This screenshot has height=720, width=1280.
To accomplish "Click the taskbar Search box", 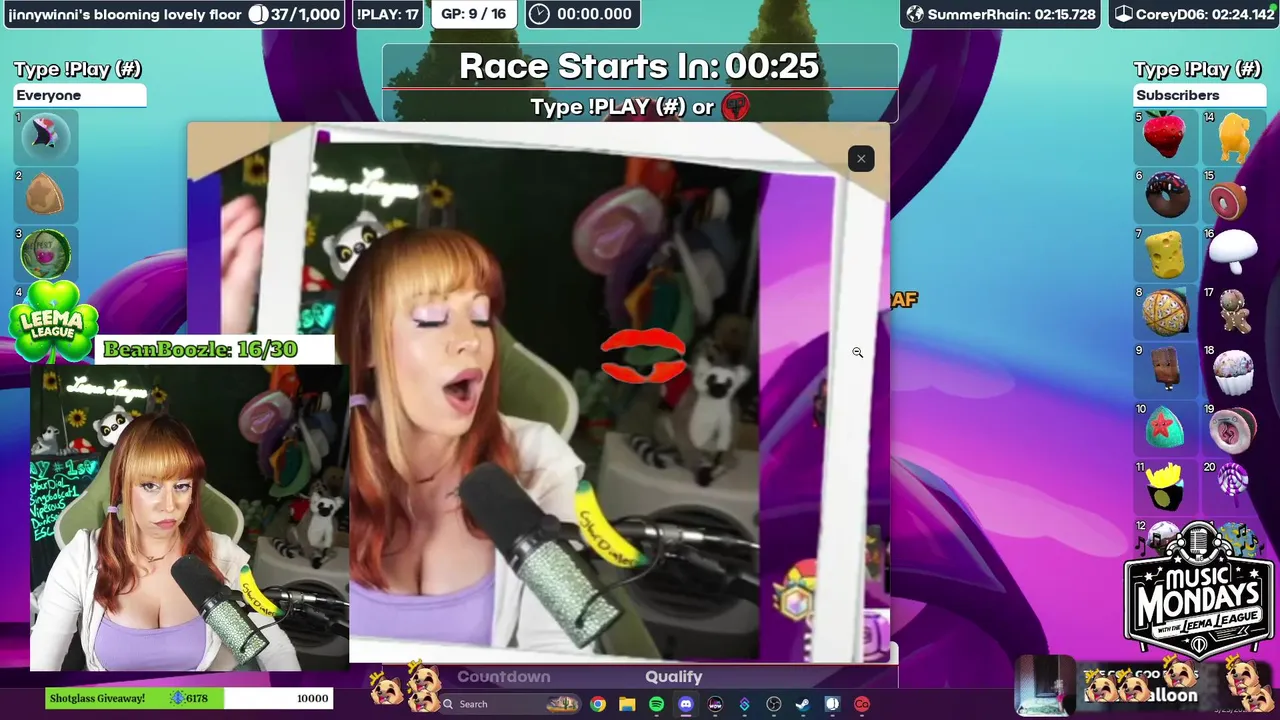I will [508, 704].
